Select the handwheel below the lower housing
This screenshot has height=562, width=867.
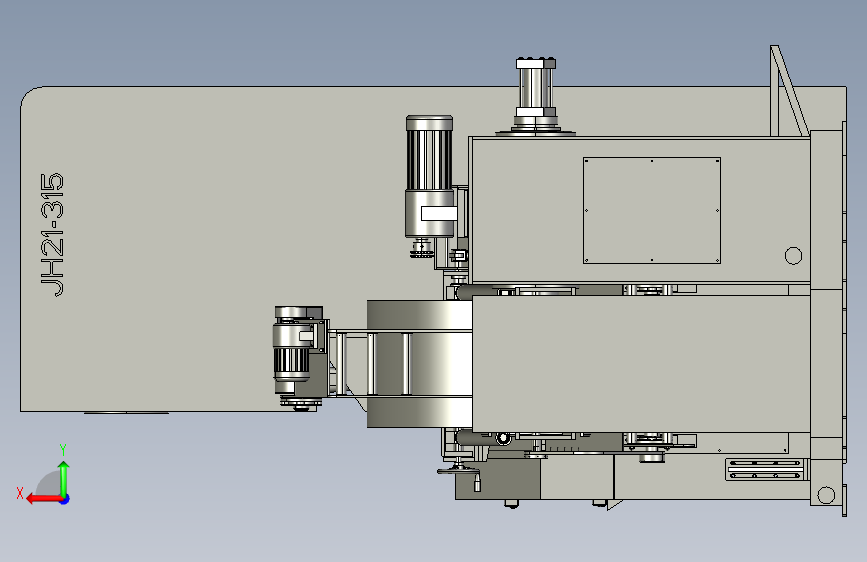point(459,471)
